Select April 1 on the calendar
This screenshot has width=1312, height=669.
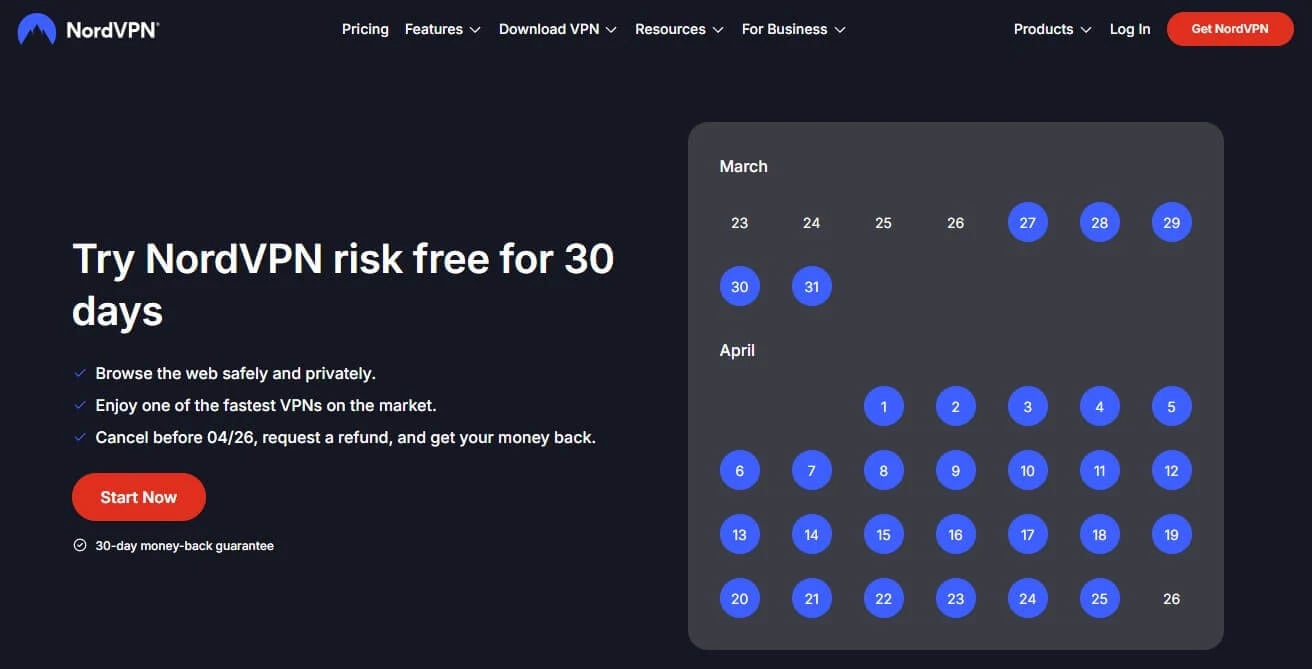coord(883,406)
